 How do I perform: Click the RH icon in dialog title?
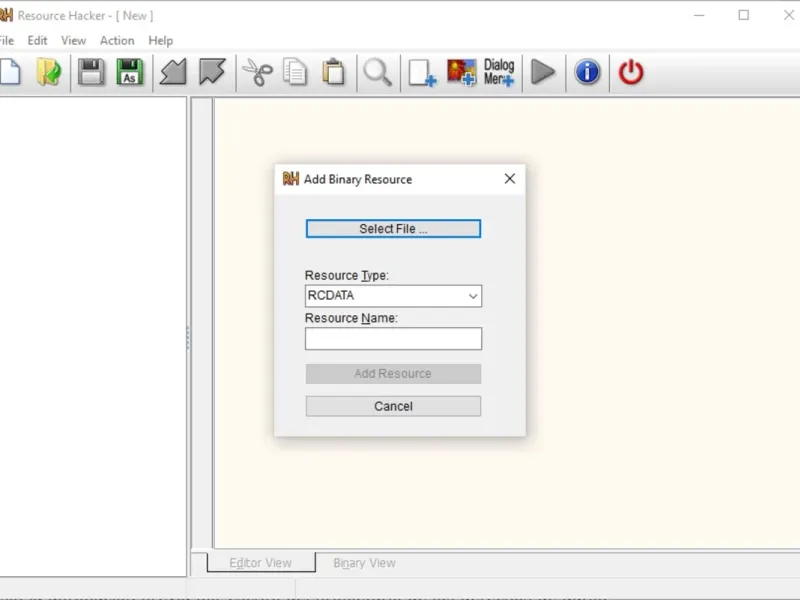[291, 179]
